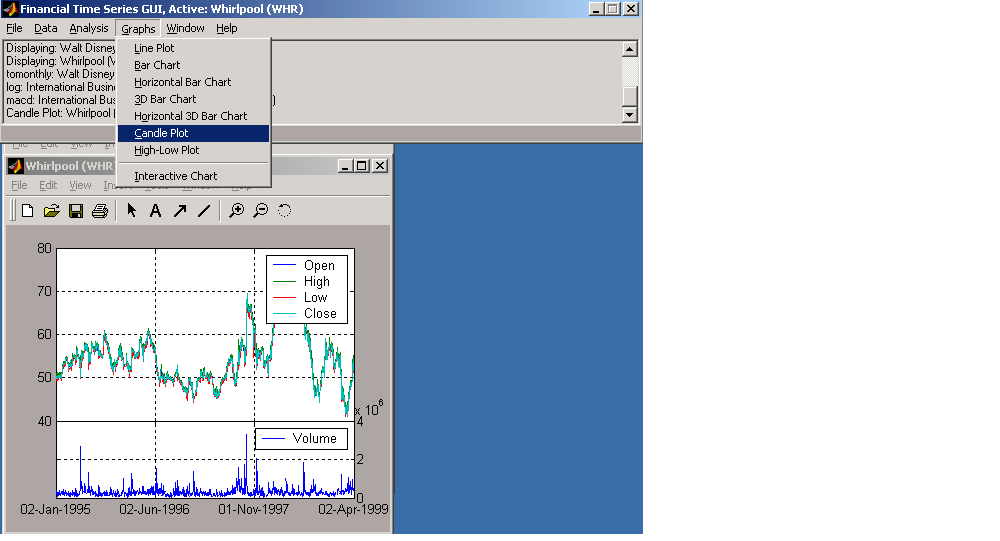The image size is (1000, 541).
Task: Choose 3D Bar Chart menu entry
Action: coord(193,99)
